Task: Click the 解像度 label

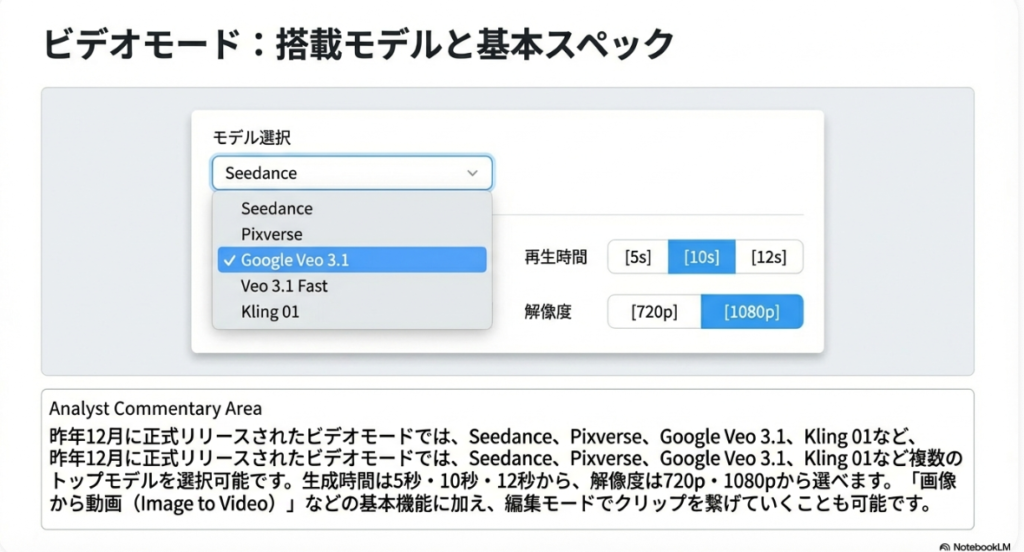Action: tap(547, 312)
